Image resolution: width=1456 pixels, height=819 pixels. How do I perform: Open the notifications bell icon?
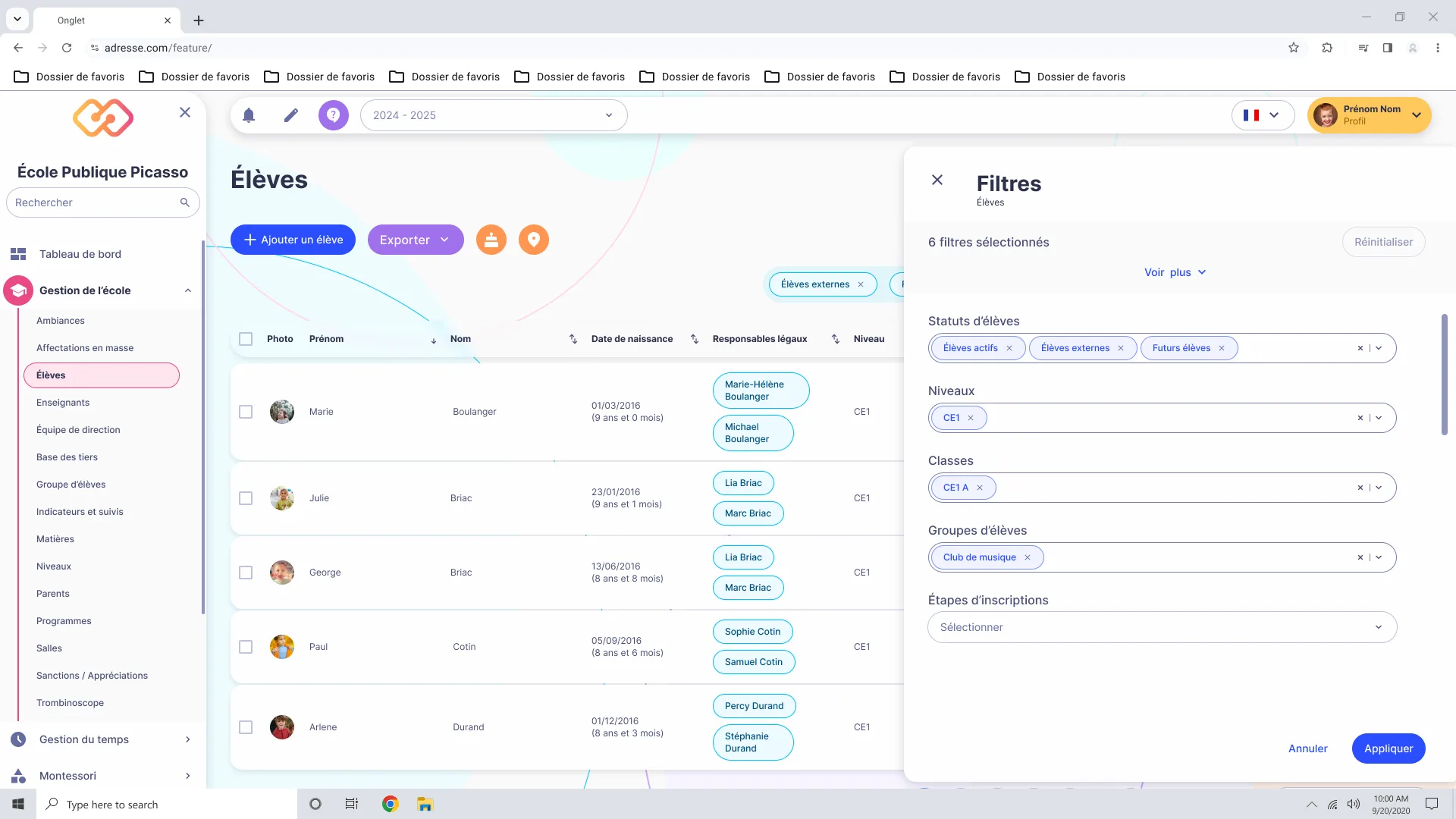(249, 115)
